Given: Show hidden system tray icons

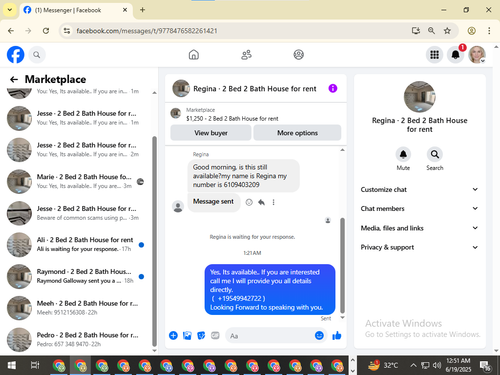Looking at the screenshot, I should coord(413,365).
